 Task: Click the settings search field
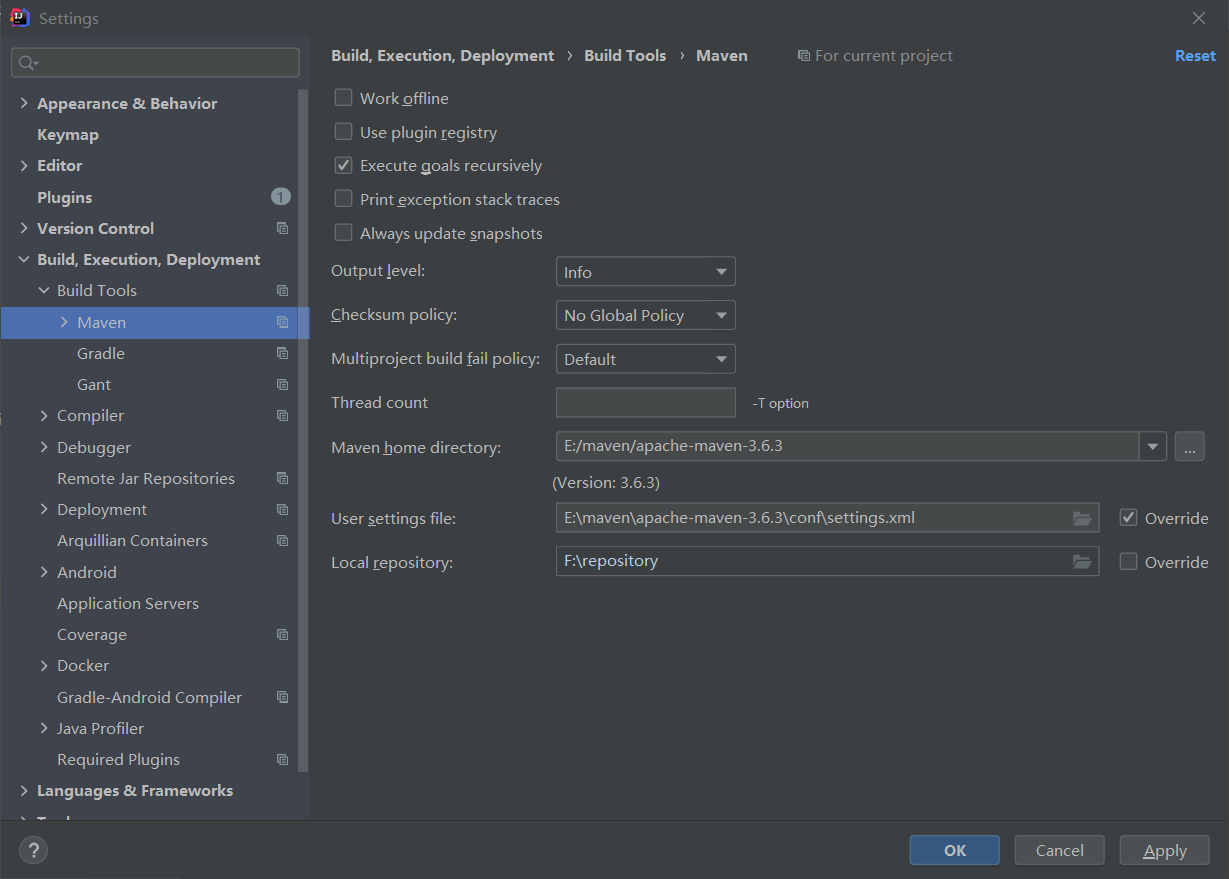tap(155, 62)
